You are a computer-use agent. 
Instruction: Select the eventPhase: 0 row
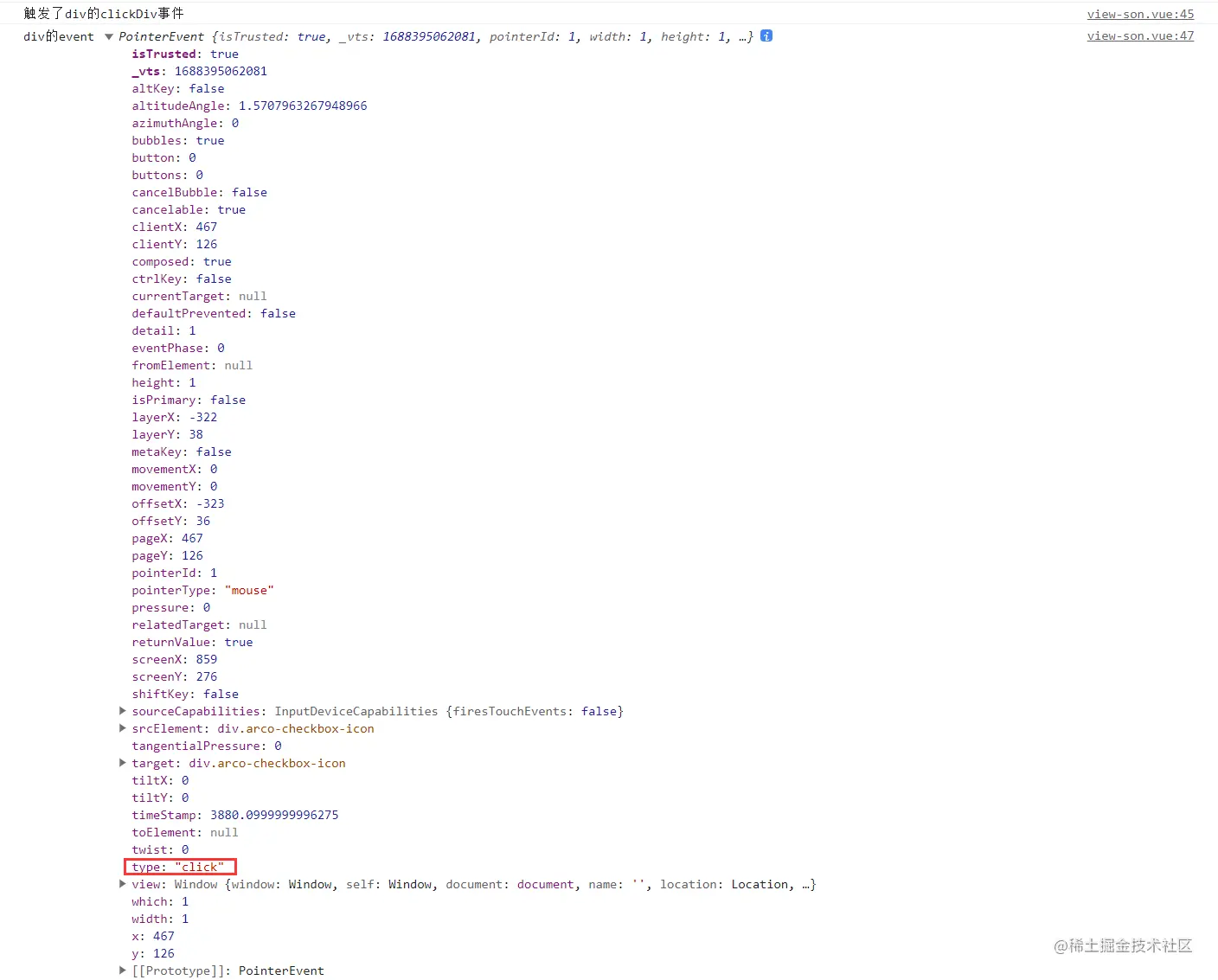coord(178,348)
